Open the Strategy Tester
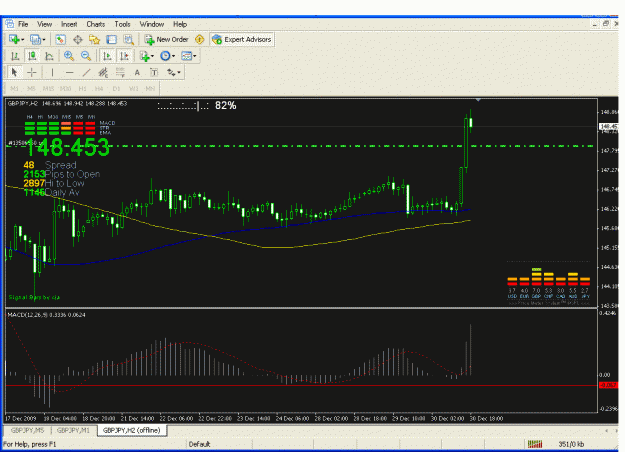Viewport: 625px width, 452px height. 128,39
